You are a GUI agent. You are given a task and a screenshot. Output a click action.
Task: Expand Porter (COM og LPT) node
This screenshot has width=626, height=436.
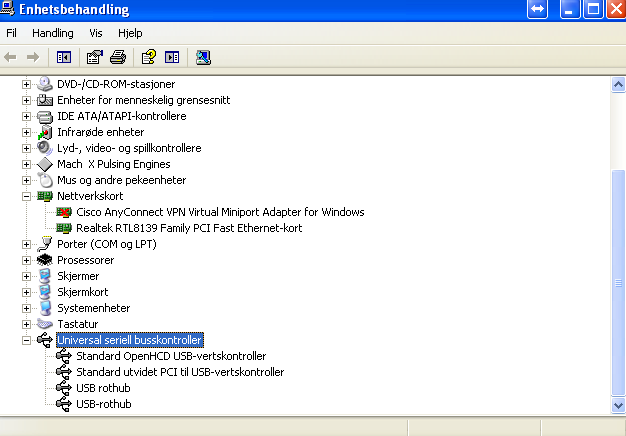(26, 244)
